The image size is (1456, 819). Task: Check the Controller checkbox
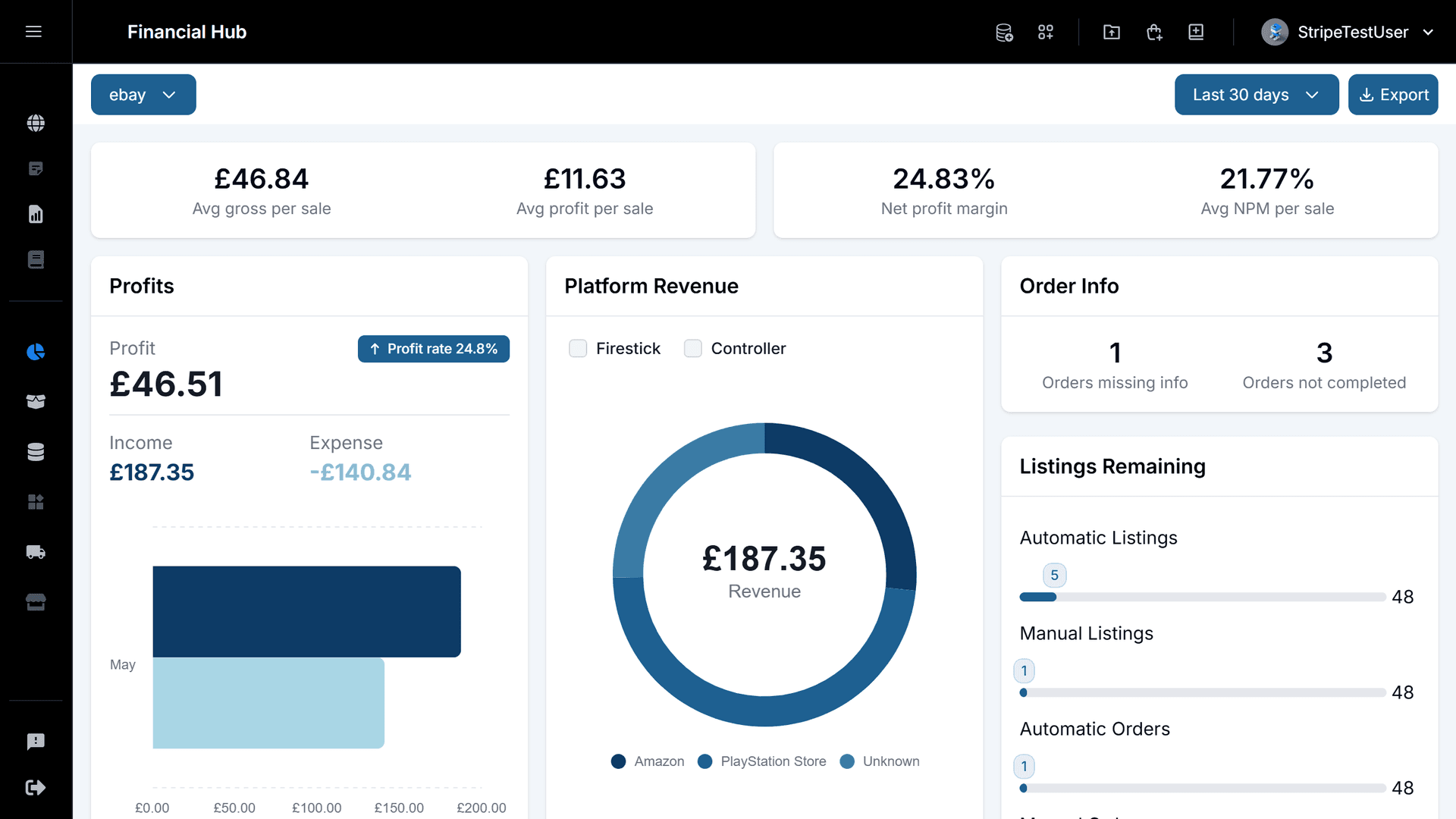point(693,348)
